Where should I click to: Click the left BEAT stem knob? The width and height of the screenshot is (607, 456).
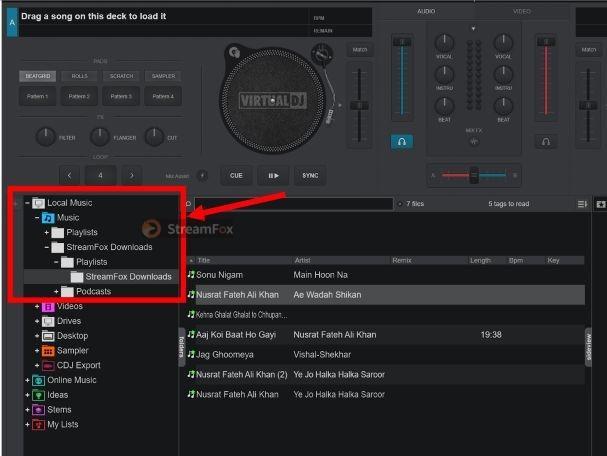click(444, 106)
